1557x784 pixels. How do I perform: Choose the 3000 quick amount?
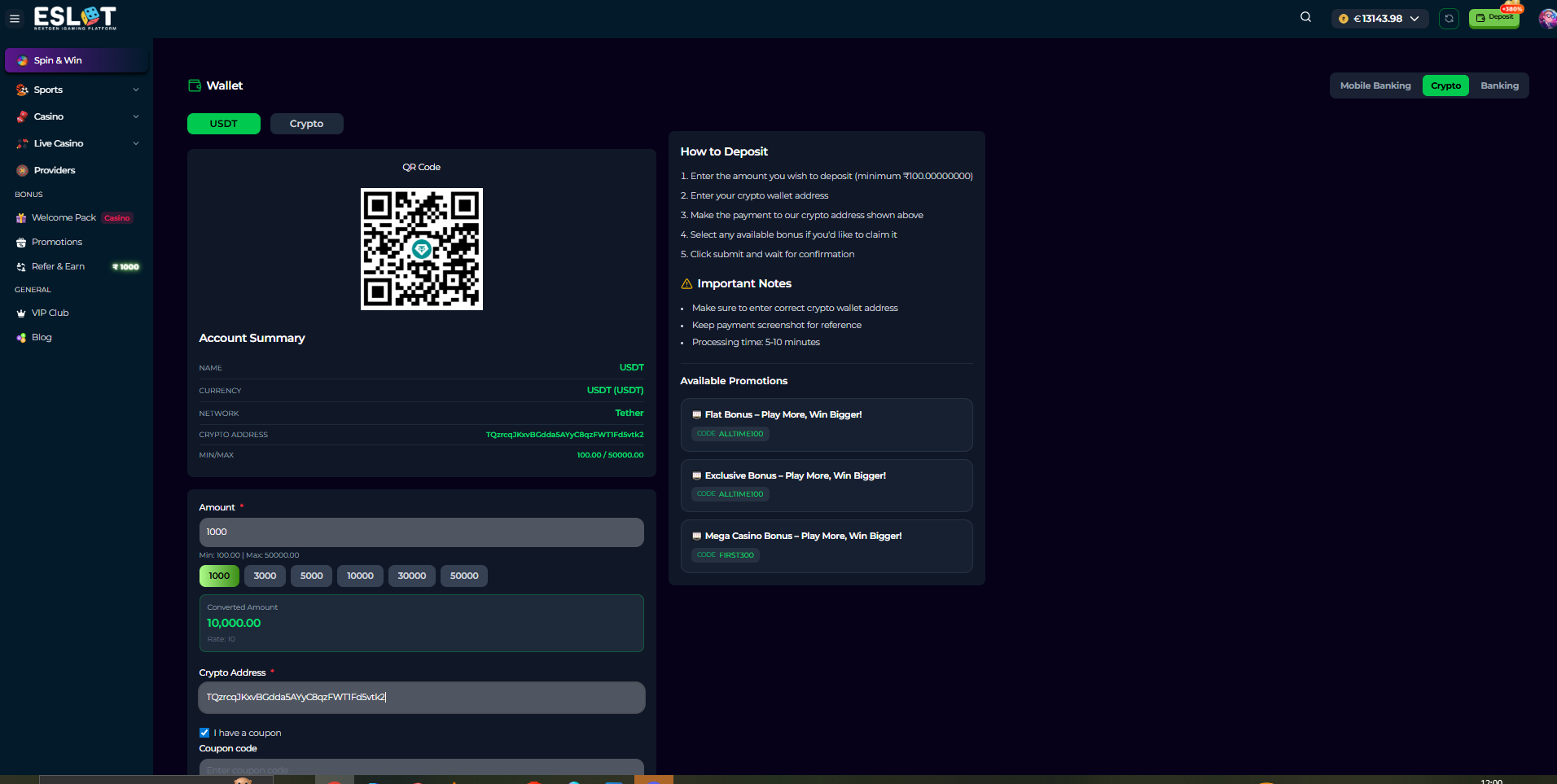click(x=265, y=576)
